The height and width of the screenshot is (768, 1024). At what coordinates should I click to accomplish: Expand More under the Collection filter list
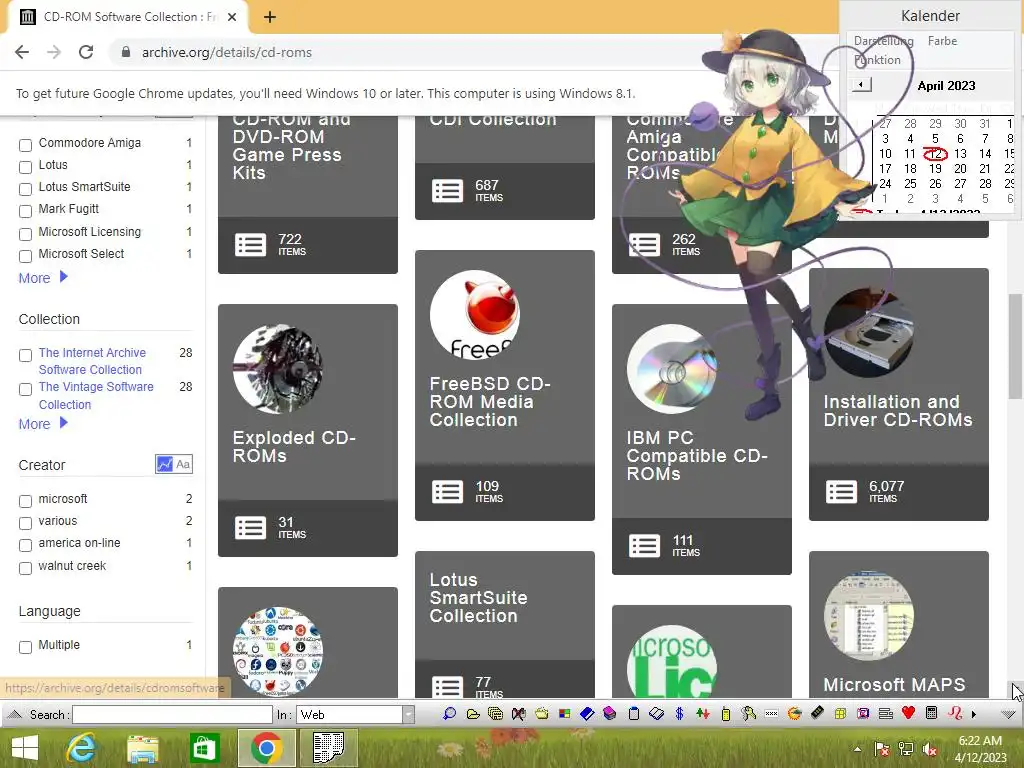click(x=43, y=424)
